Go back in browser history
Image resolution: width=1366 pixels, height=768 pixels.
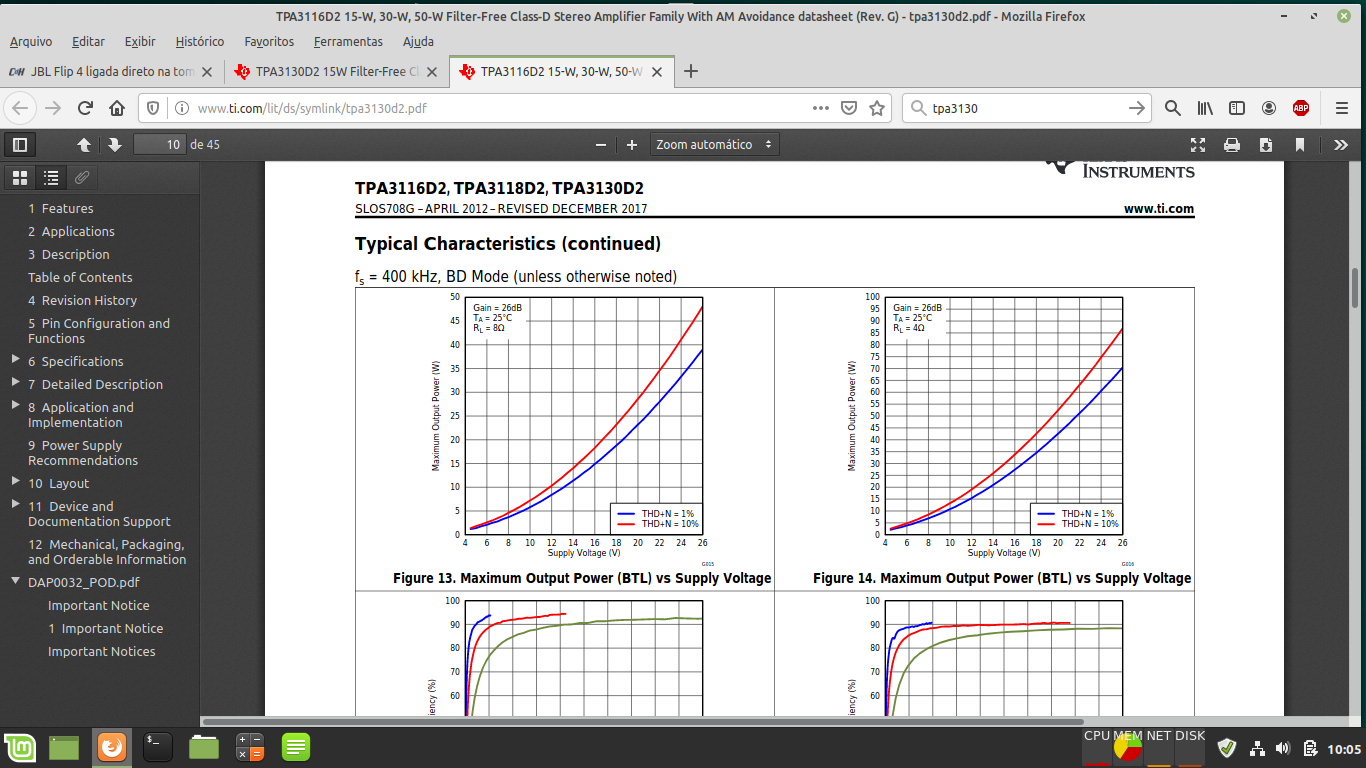click(21, 108)
